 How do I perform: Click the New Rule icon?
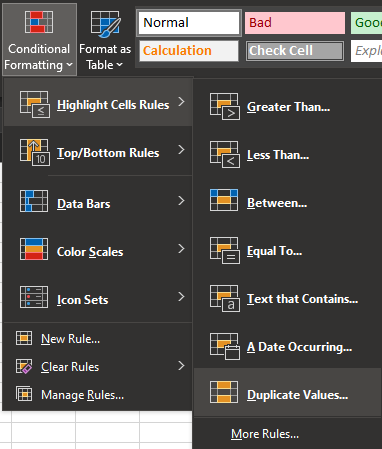[24, 339]
